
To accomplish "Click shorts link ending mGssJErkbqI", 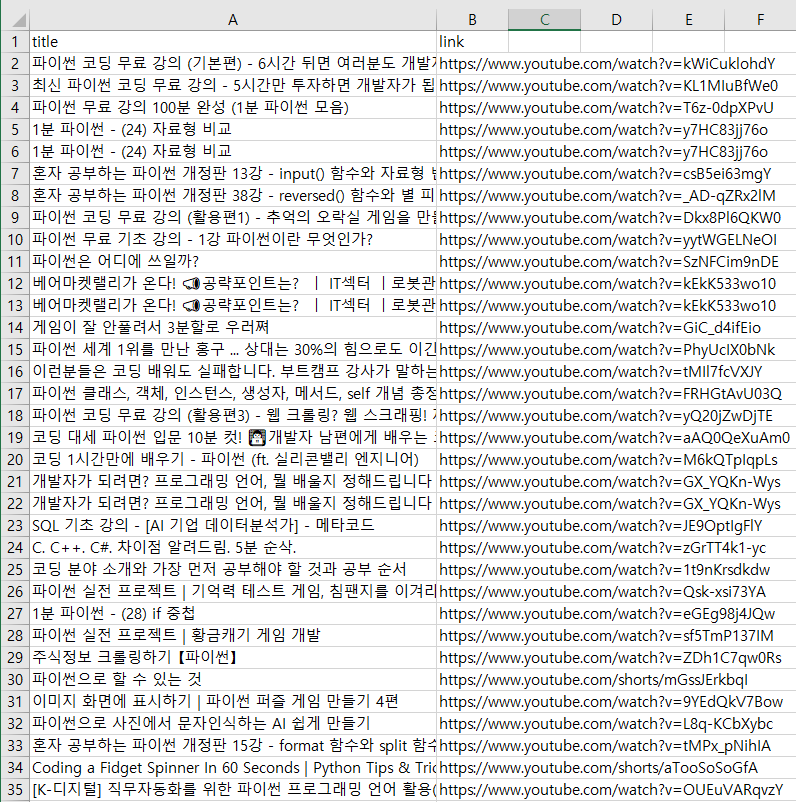I will tap(593, 680).
